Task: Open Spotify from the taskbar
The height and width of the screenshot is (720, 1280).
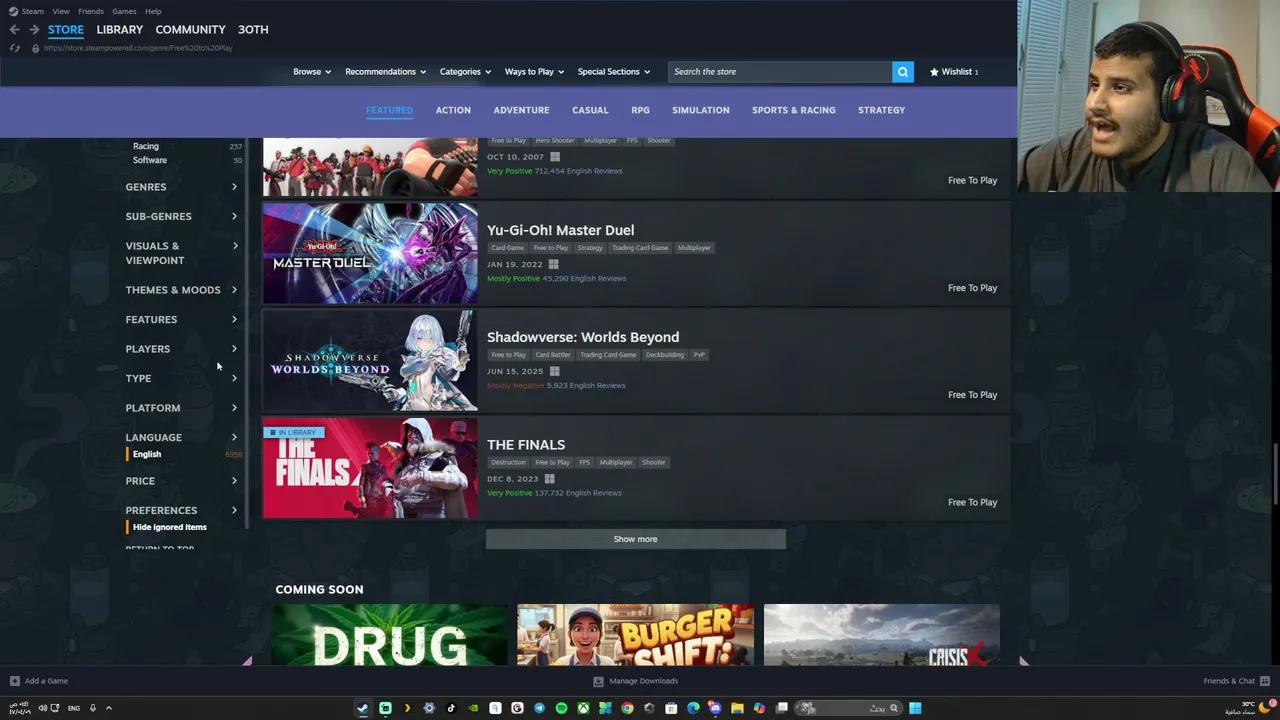Action: (561, 708)
